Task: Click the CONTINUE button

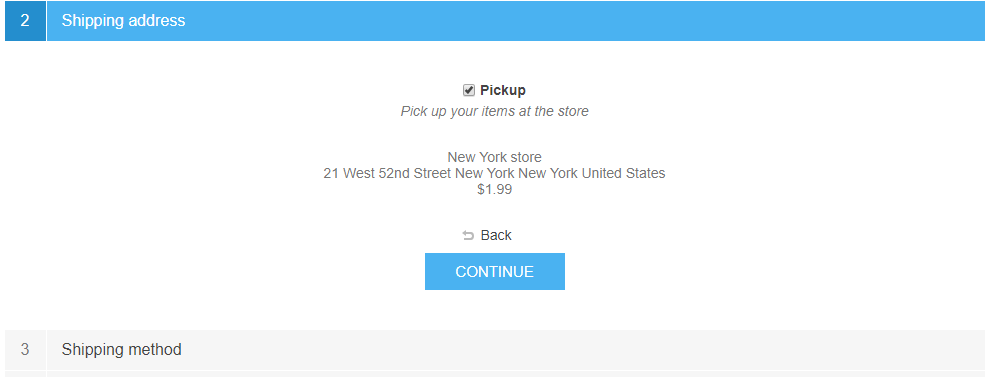Action: click(494, 272)
